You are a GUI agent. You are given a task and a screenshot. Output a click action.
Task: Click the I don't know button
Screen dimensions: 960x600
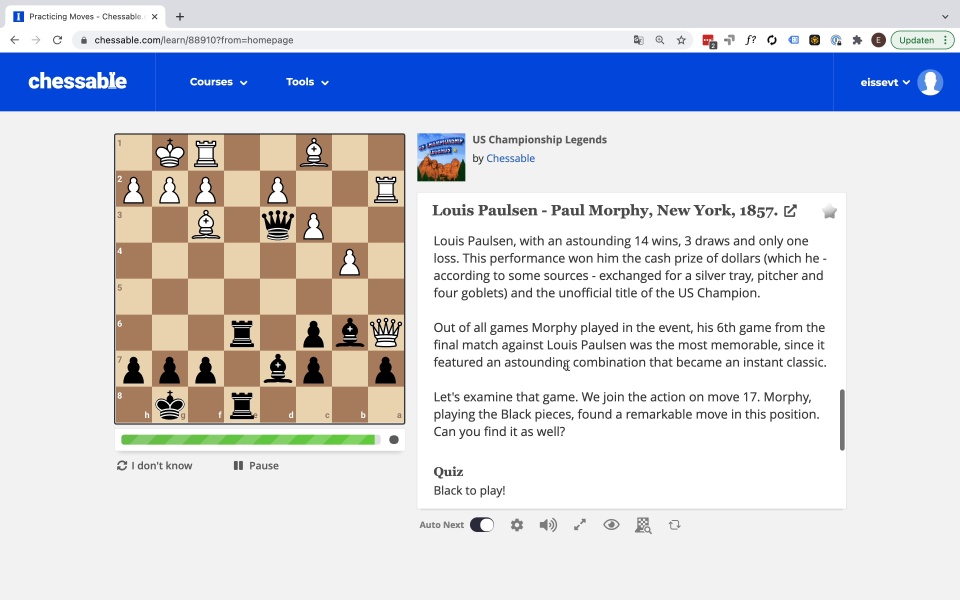tap(154, 465)
